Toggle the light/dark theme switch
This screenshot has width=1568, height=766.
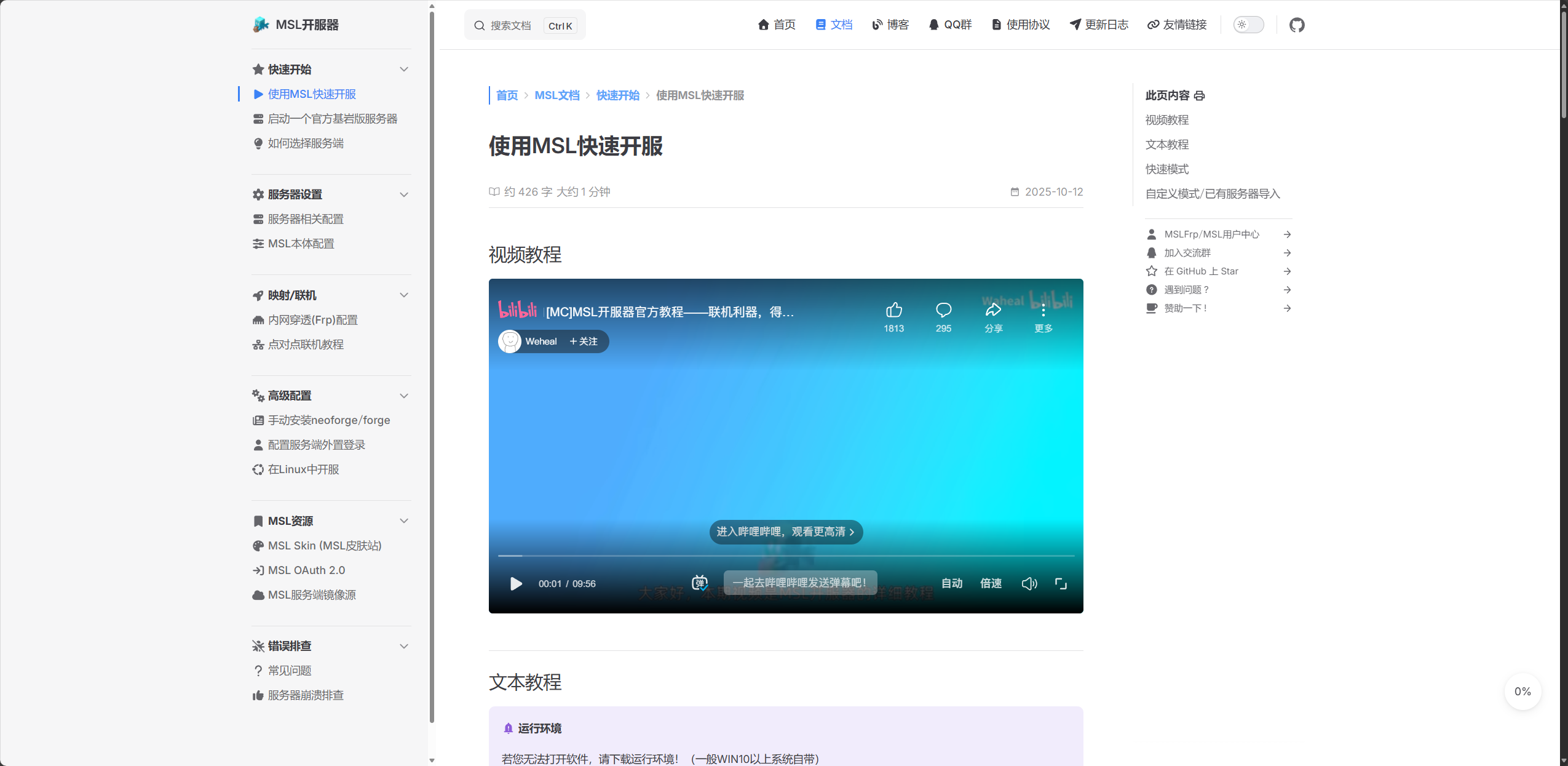coord(1248,25)
